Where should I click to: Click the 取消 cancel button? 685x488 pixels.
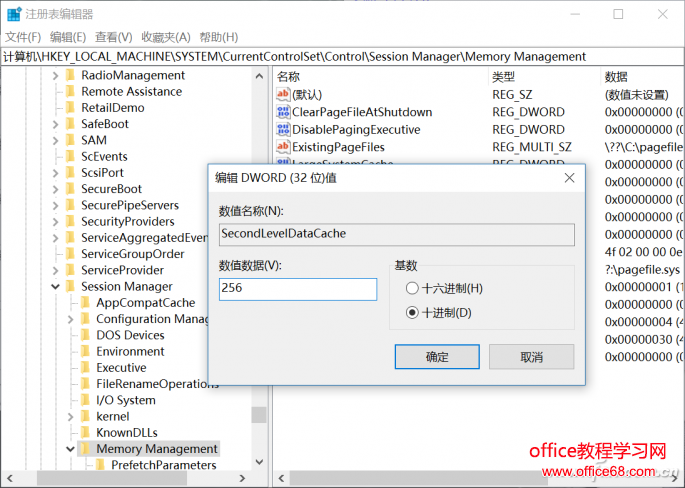click(x=531, y=357)
